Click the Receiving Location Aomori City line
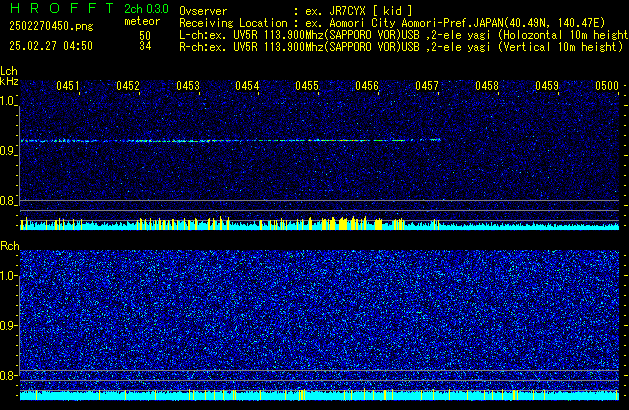The height and width of the screenshot is (410, 629). coord(392,23)
